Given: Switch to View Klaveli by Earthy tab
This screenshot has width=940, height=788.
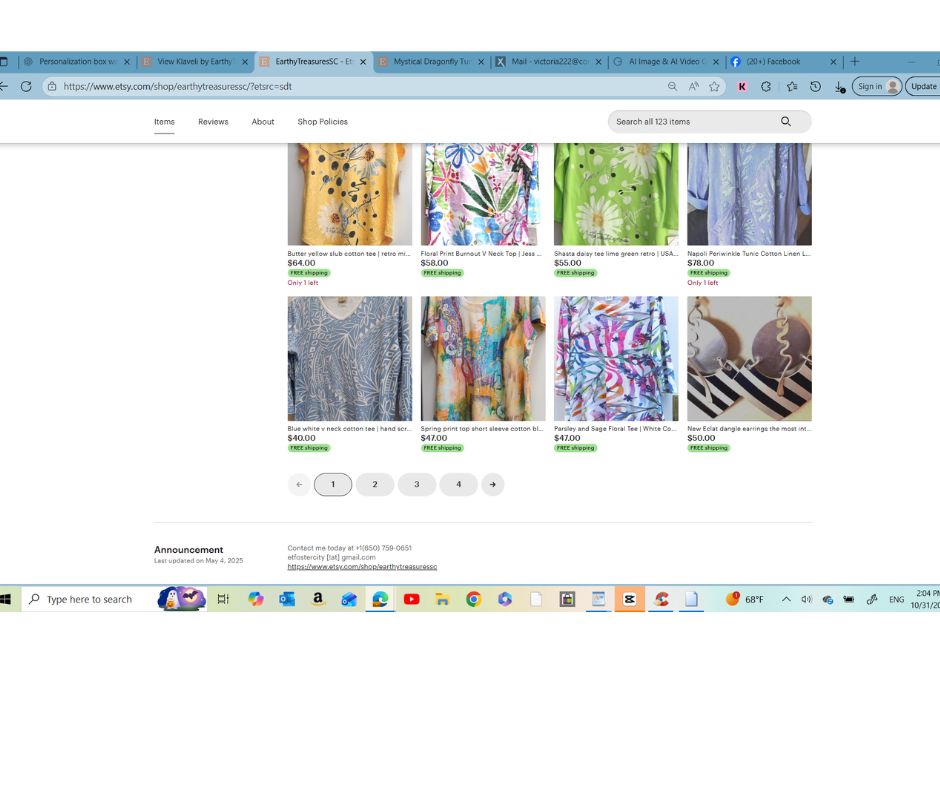Looking at the screenshot, I should pos(194,61).
